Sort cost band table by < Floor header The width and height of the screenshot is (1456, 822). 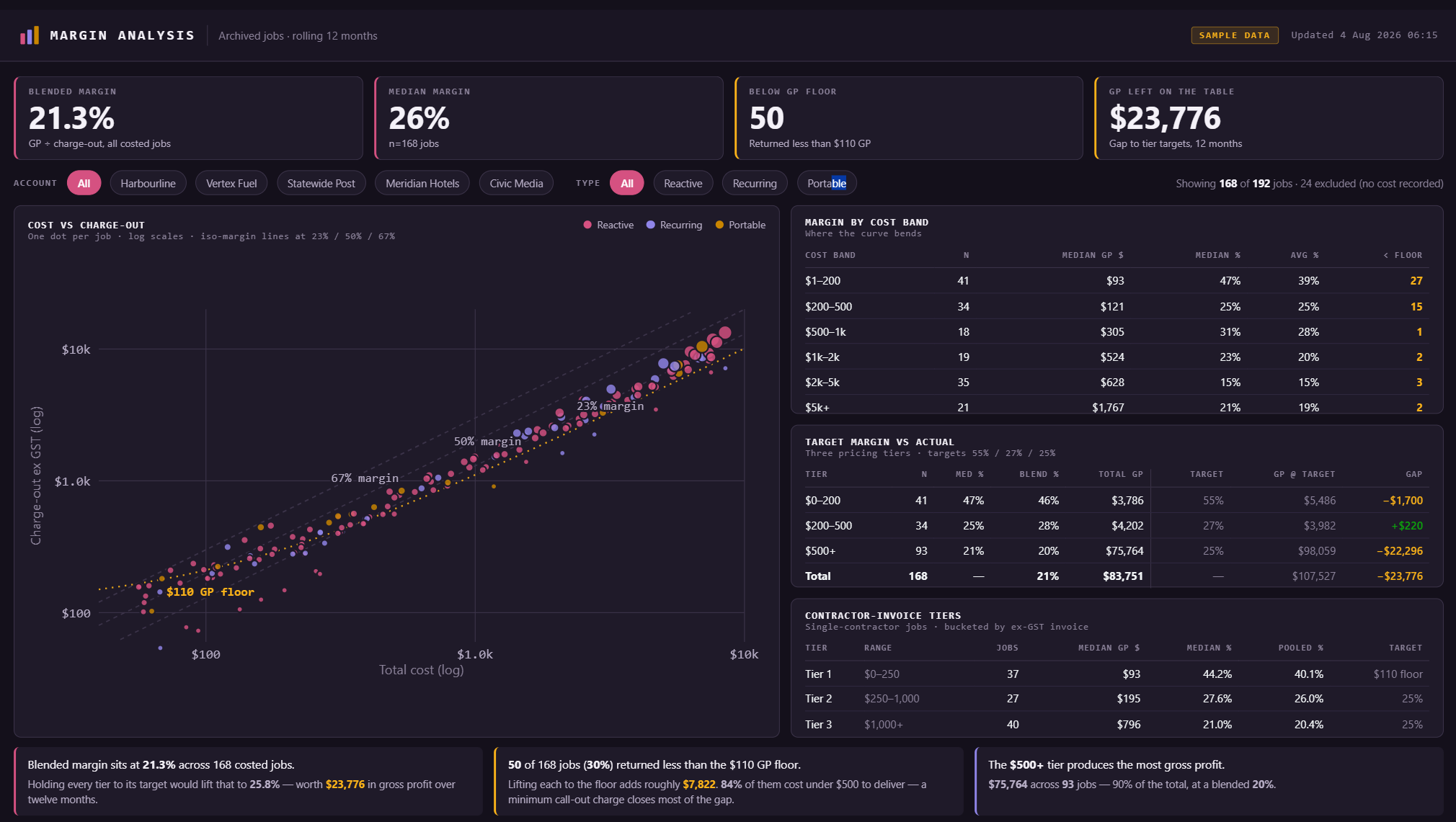pyautogui.click(x=1403, y=255)
